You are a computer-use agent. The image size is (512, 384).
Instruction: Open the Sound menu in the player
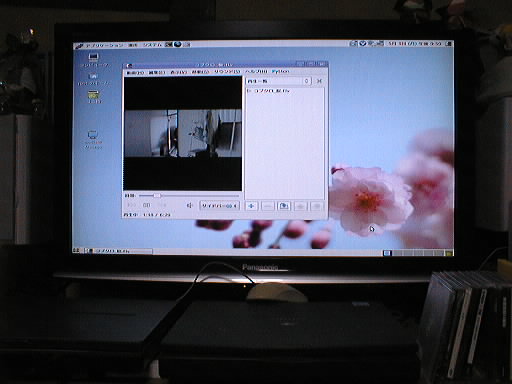[227, 72]
